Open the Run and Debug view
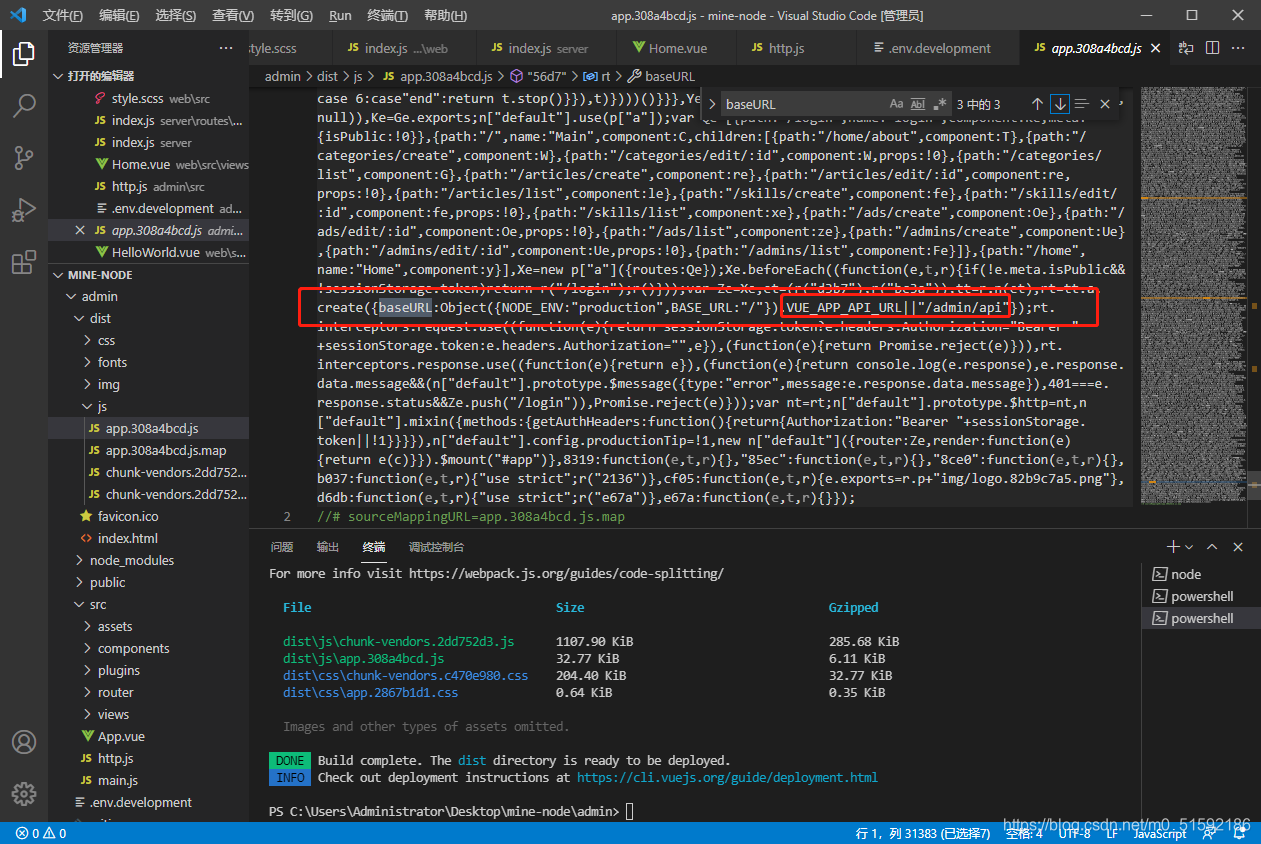The height and width of the screenshot is (844, 1261). (24, 211)
